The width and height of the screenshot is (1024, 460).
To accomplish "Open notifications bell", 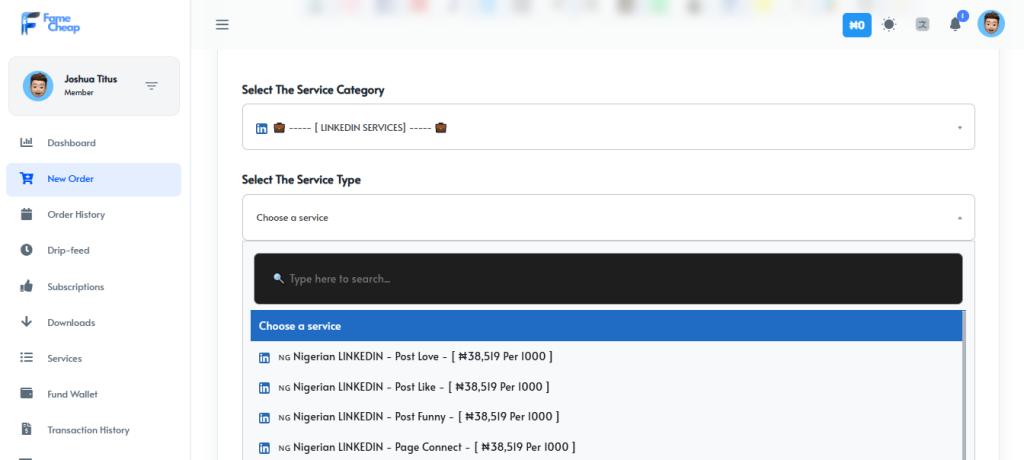I will coord(955,25).
